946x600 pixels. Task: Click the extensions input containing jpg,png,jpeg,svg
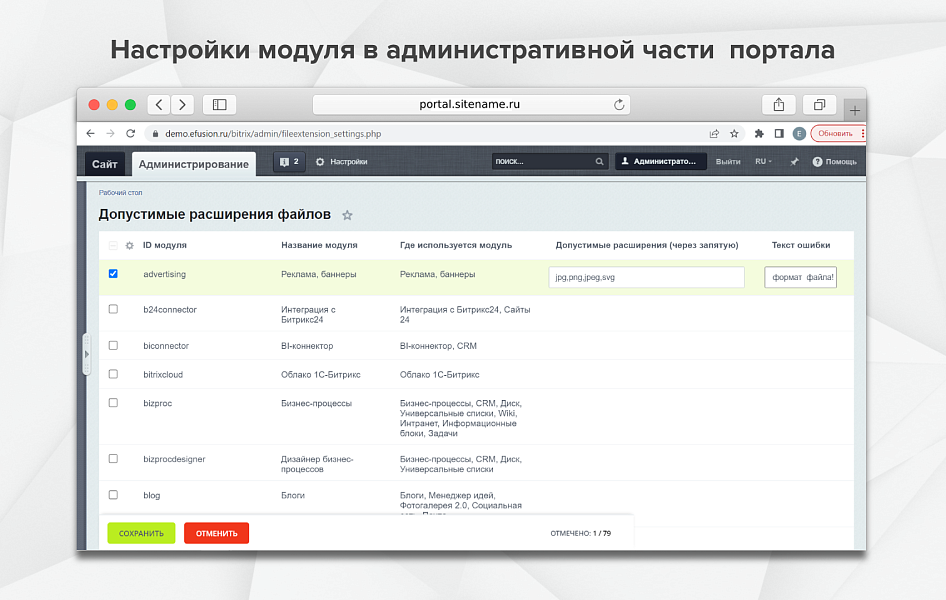[646, 276]
